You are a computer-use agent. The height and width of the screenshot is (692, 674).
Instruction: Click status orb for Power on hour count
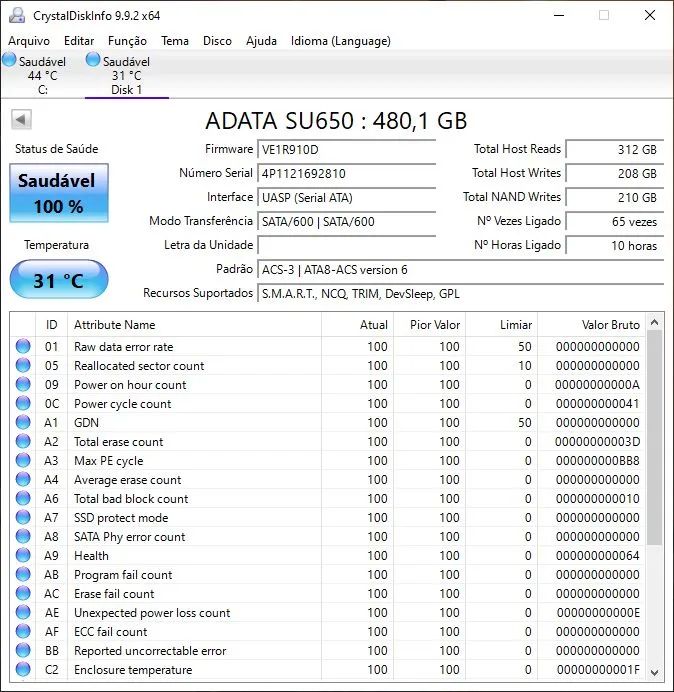point(23,384)
